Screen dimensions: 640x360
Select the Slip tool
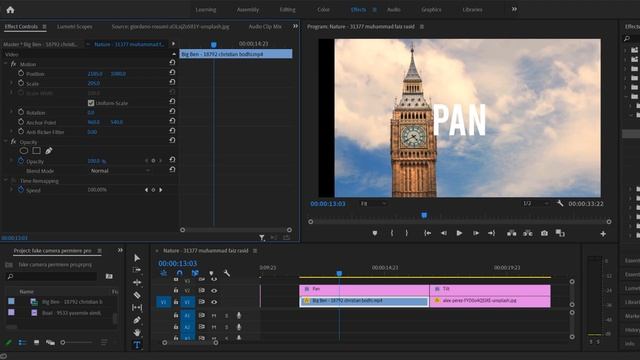point(137,307)
